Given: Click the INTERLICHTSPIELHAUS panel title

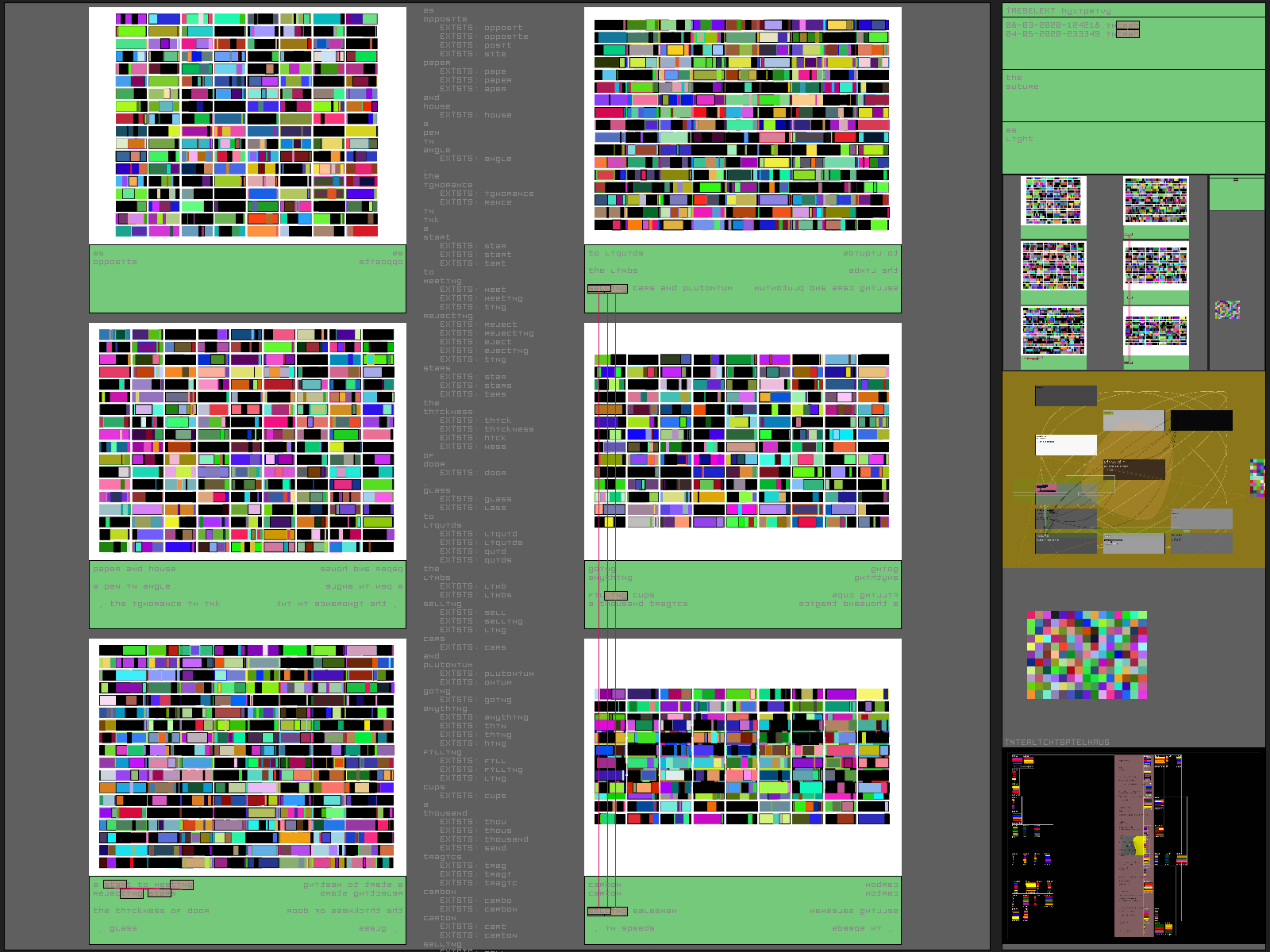Looking at the screenshot, I should coord(1057,743).
